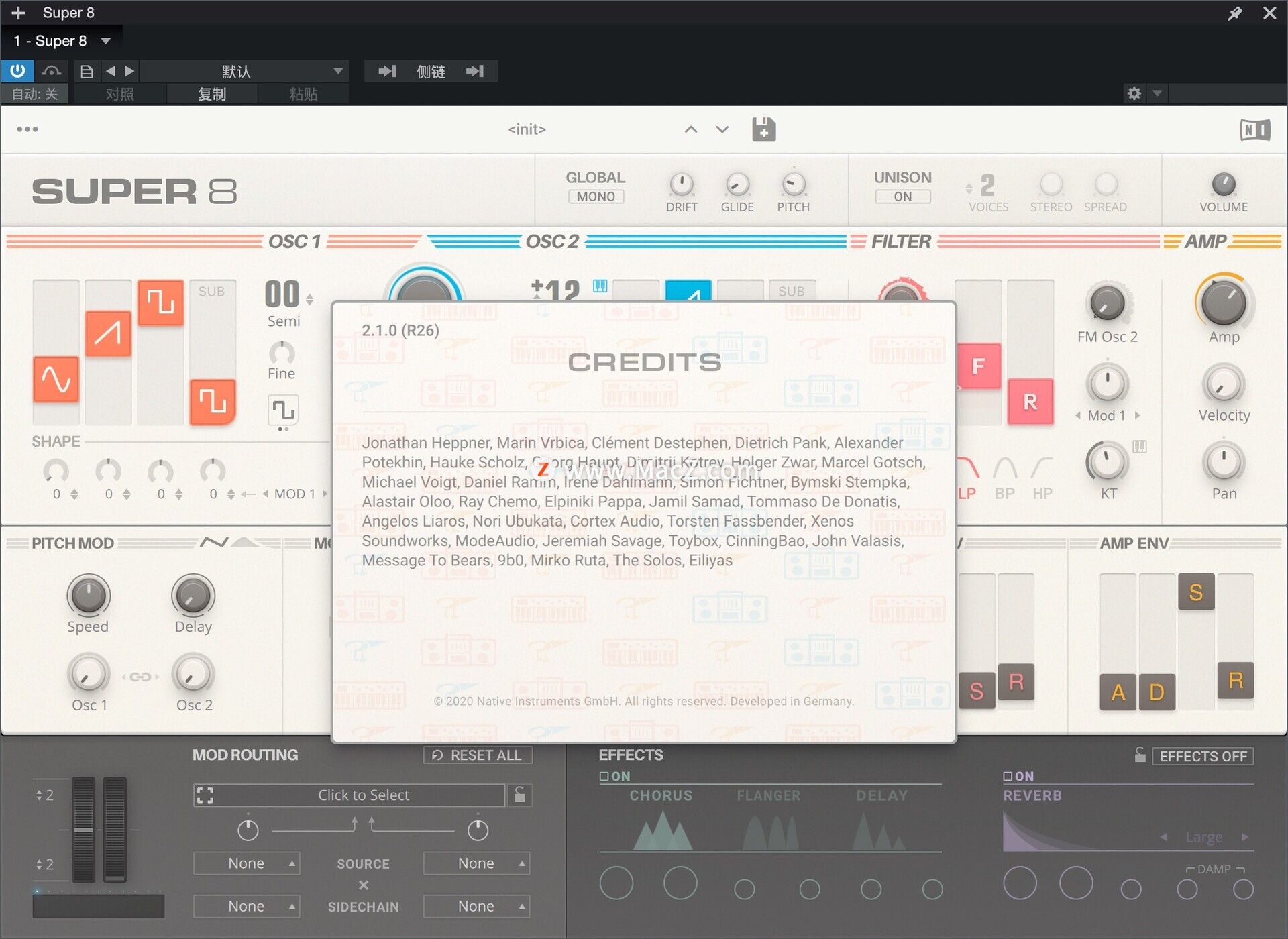Click the save preset floppy icon
This screenshot has height=939, width=1288.
763,129
